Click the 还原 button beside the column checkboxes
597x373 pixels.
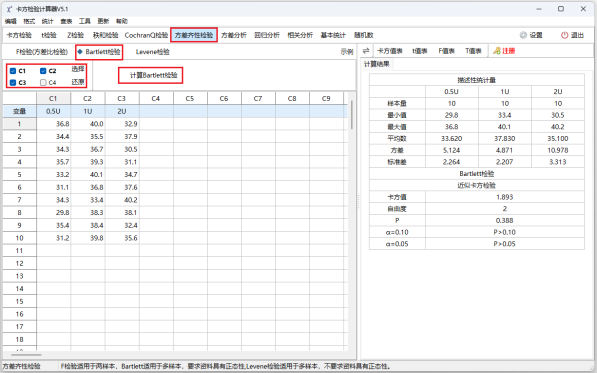pos(78,82)
